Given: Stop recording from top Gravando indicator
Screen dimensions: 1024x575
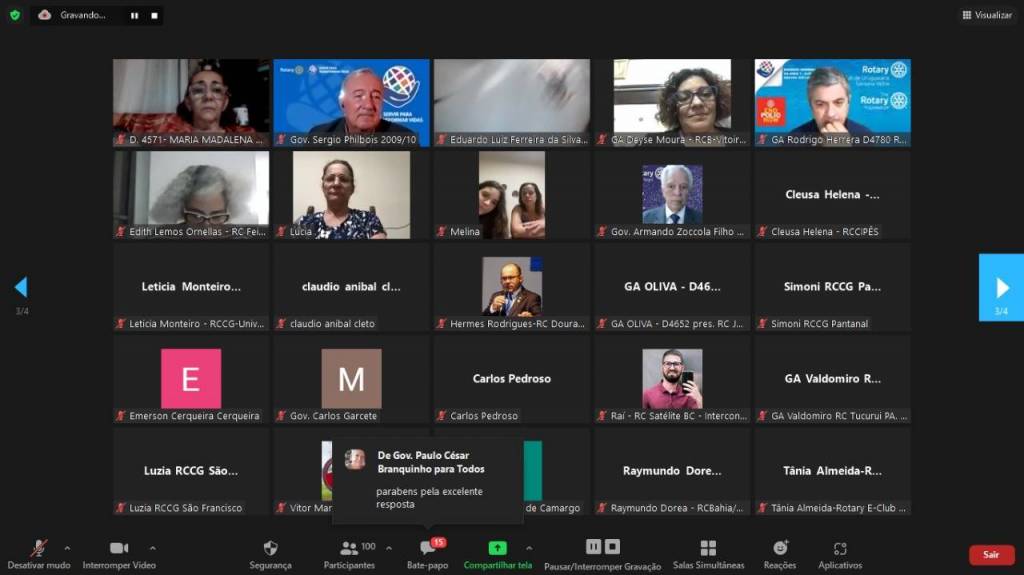Looking at the screenshot, I should pos(154,15).
